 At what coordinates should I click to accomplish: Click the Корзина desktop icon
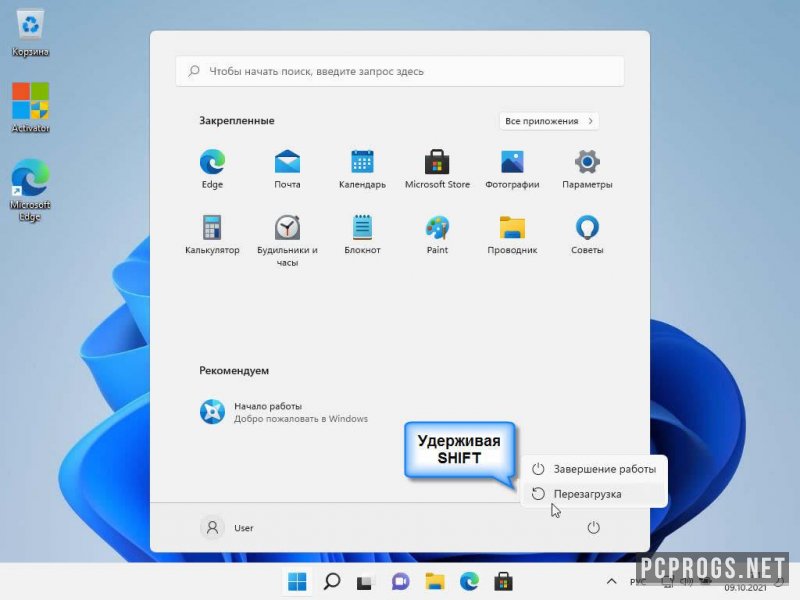pyautogui.click(x=30, y=34)
